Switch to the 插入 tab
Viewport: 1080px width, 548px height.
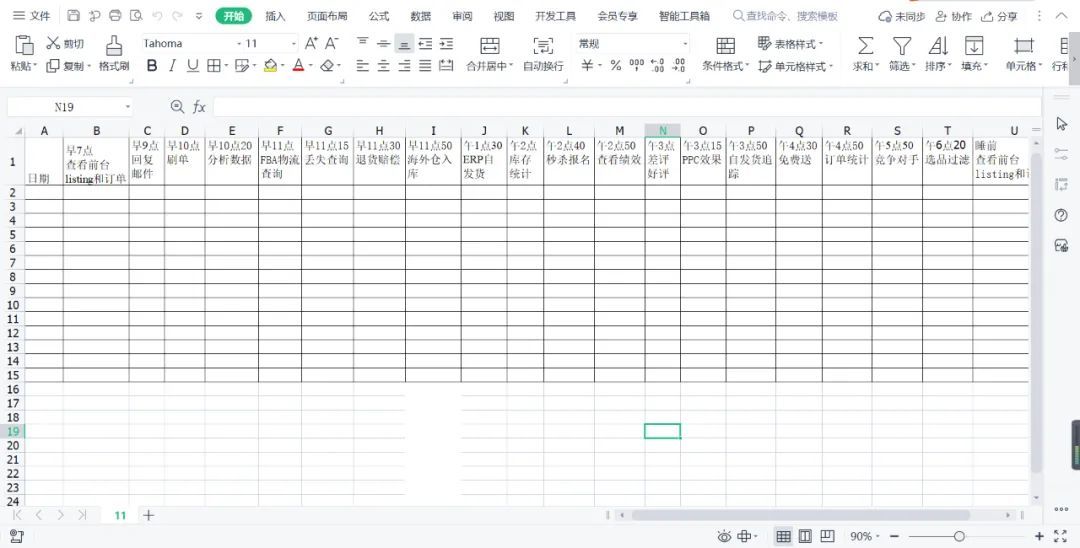point(275,16)
